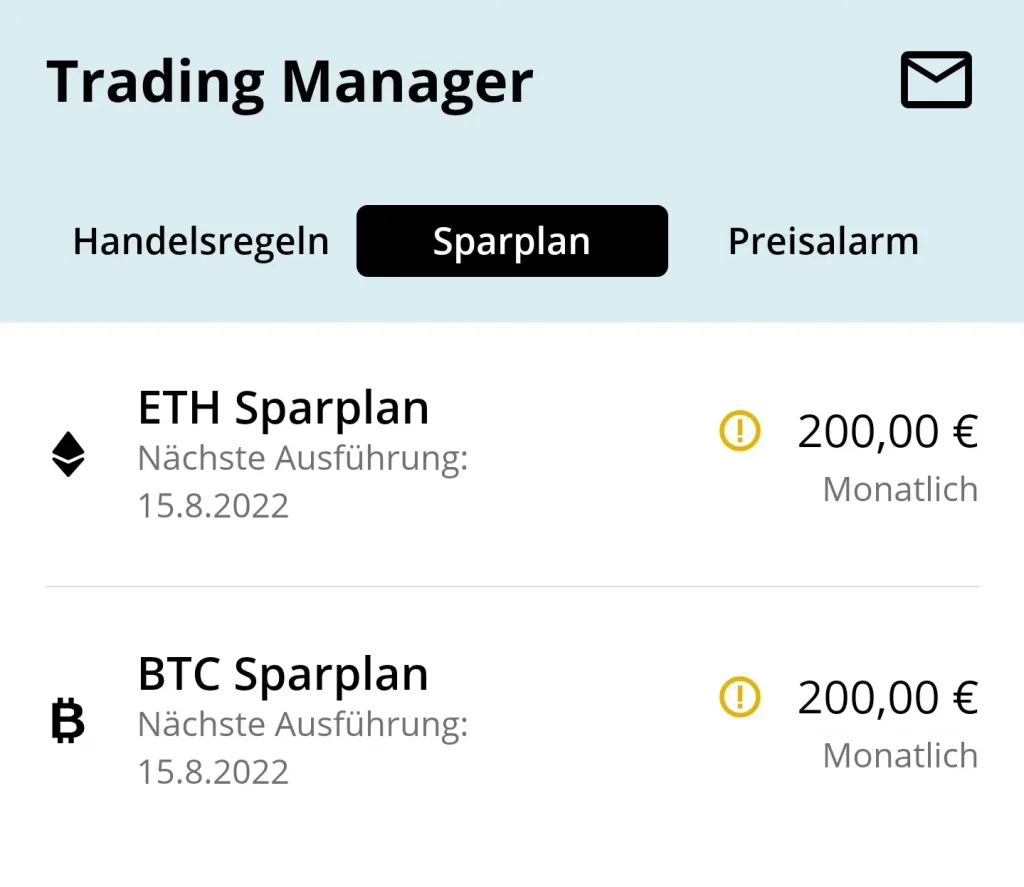Click the Bitcoin logo icon

pyautogui.click(x=68, y=720)
